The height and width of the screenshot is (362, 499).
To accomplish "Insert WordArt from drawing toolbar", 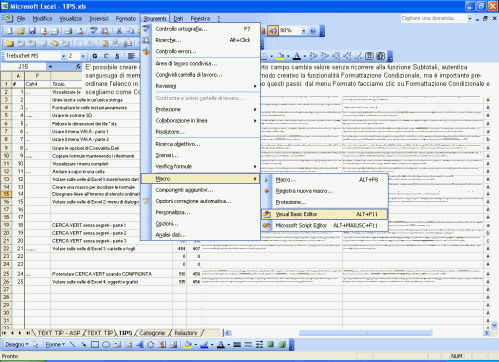I will (x=140, y=344).
